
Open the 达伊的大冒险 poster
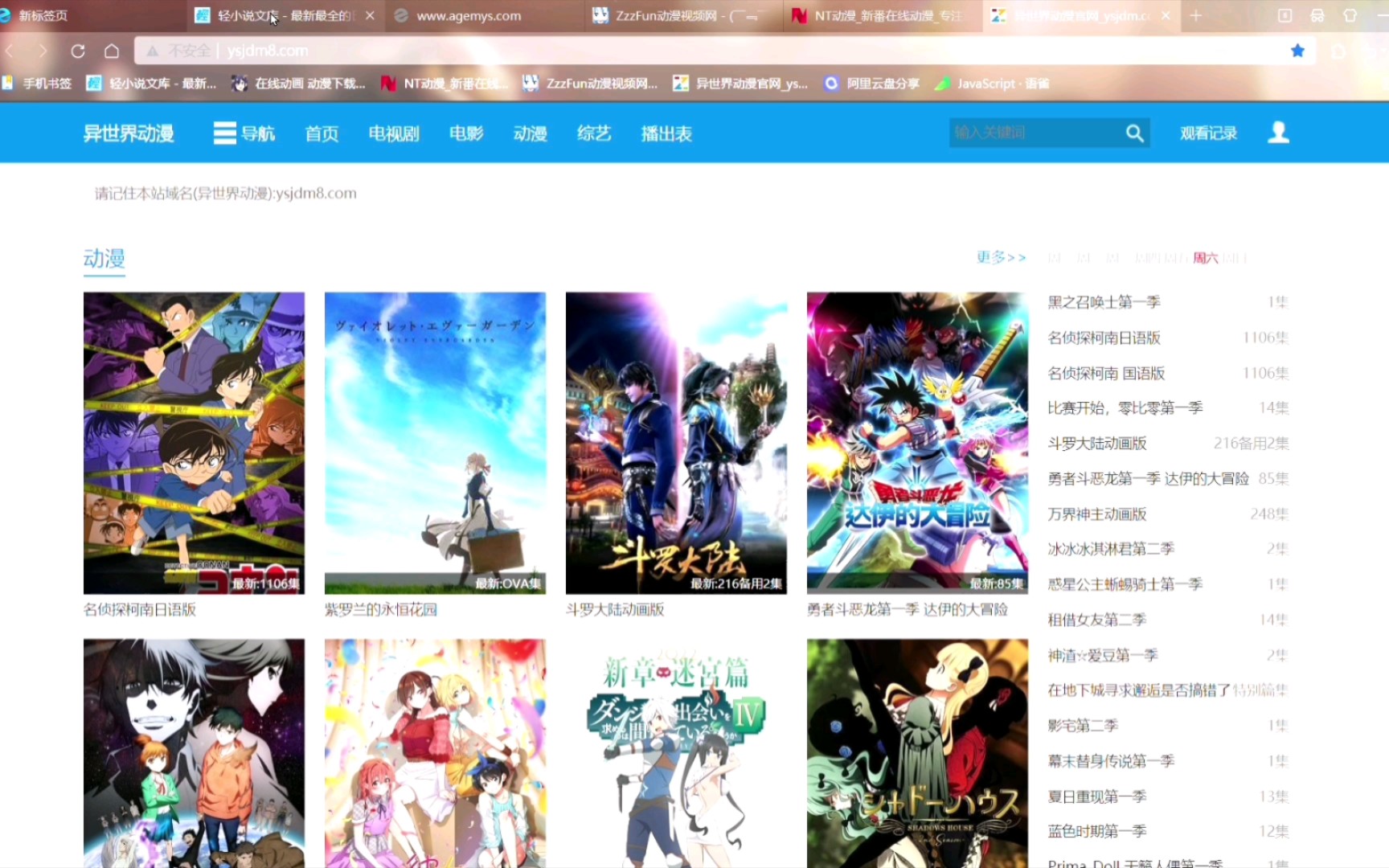[917, 443]
